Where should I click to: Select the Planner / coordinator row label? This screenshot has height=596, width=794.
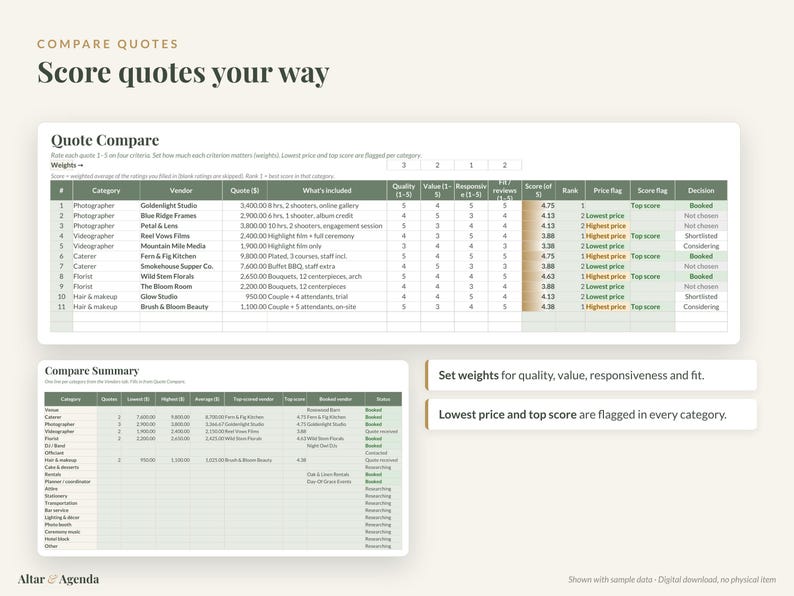(68, 482)
